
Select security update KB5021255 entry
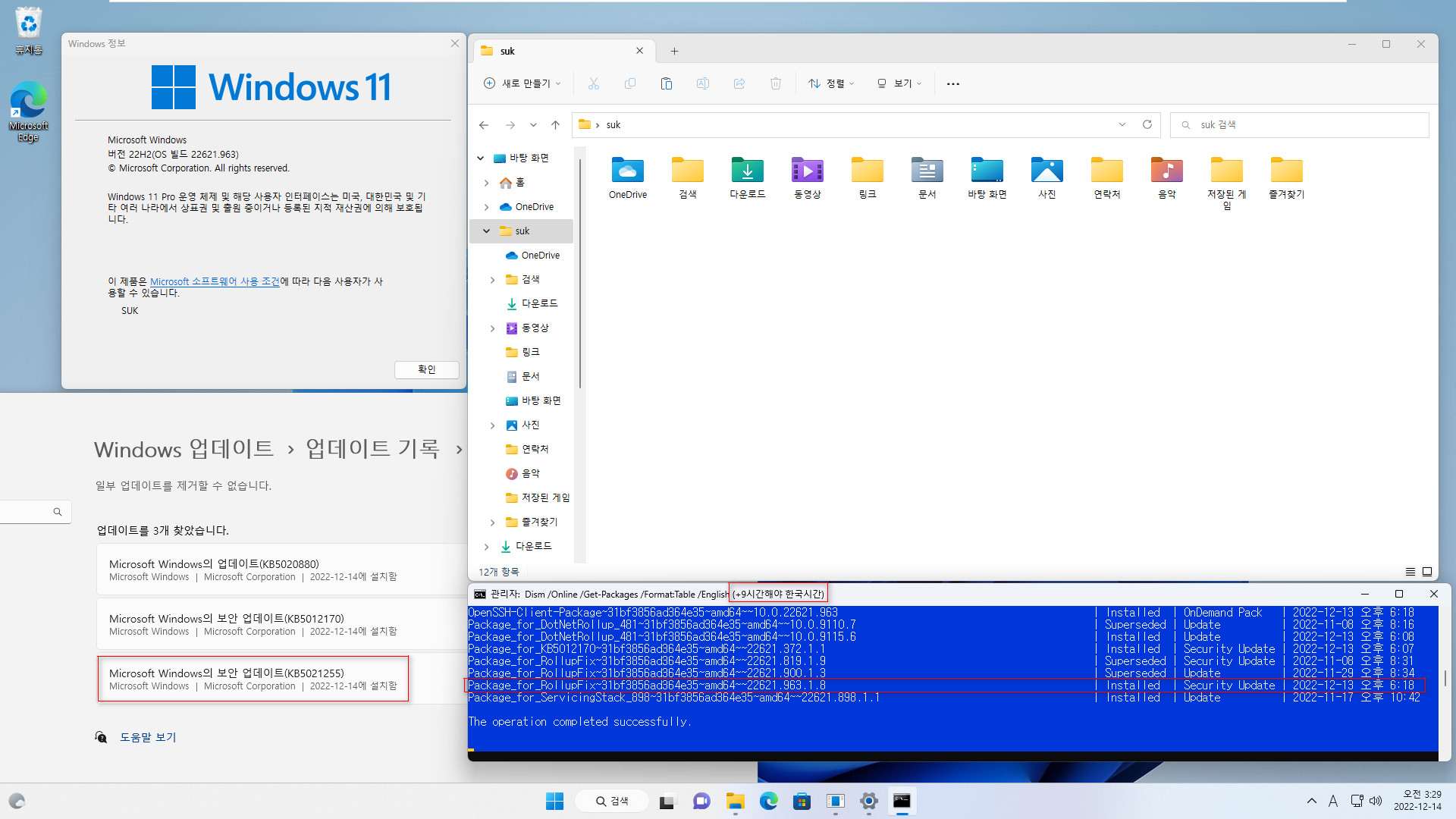[x=282, y=679]
